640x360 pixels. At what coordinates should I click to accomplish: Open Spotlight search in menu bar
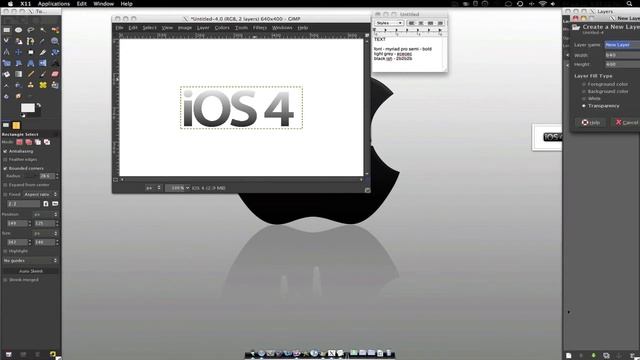(x=629, y=4)
